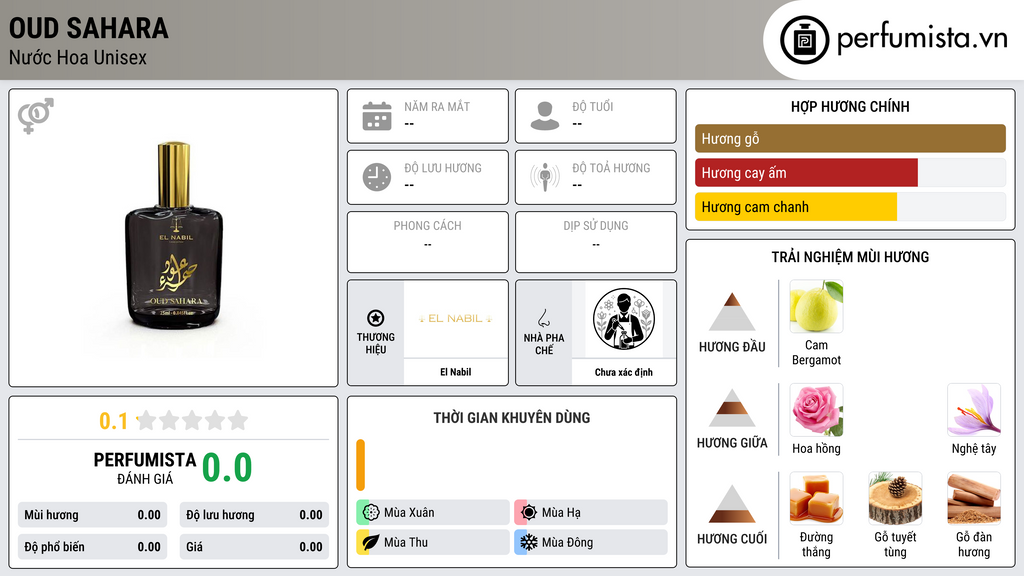
Task: Click the calendar icon beside Năm ra mắt
Action: click(x=377, y=116)
